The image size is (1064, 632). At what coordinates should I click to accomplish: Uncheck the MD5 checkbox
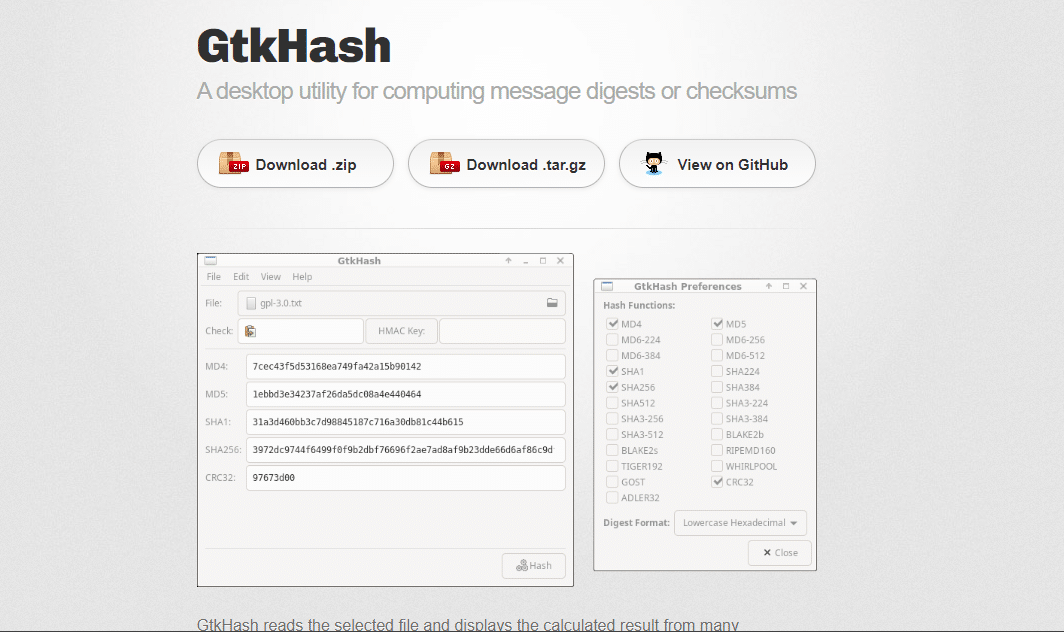717,324
